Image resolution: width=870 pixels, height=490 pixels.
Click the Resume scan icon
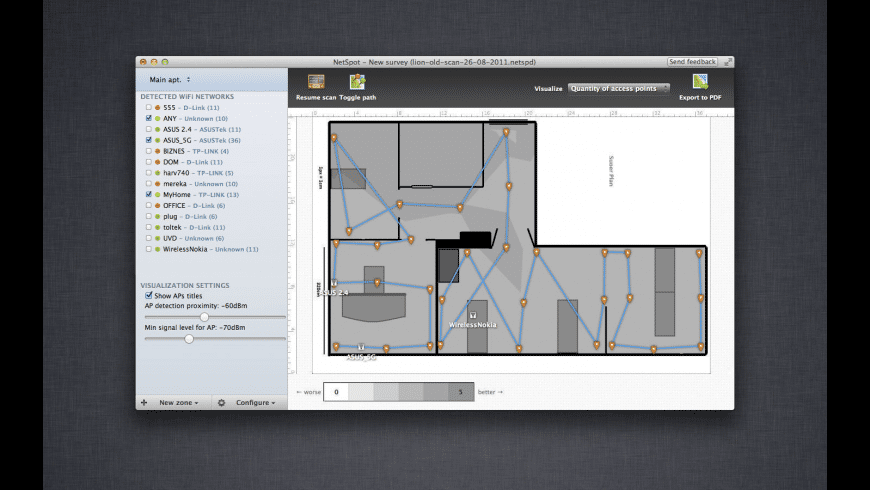point(316,82)
